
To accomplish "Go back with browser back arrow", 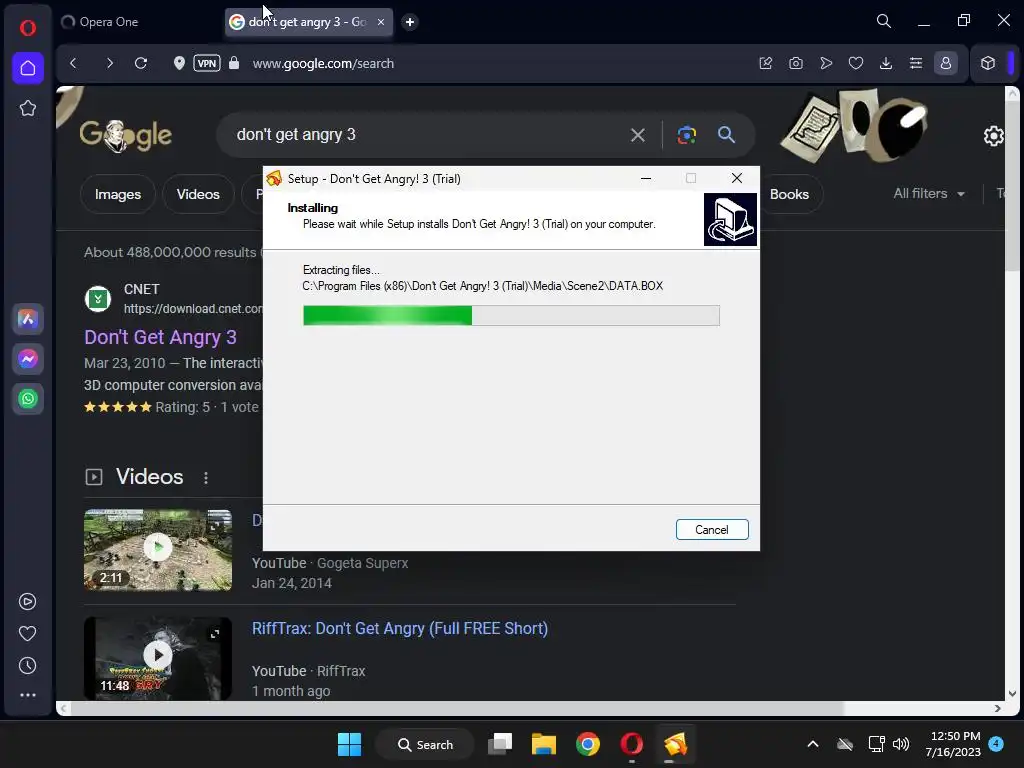I will point(73,63).
